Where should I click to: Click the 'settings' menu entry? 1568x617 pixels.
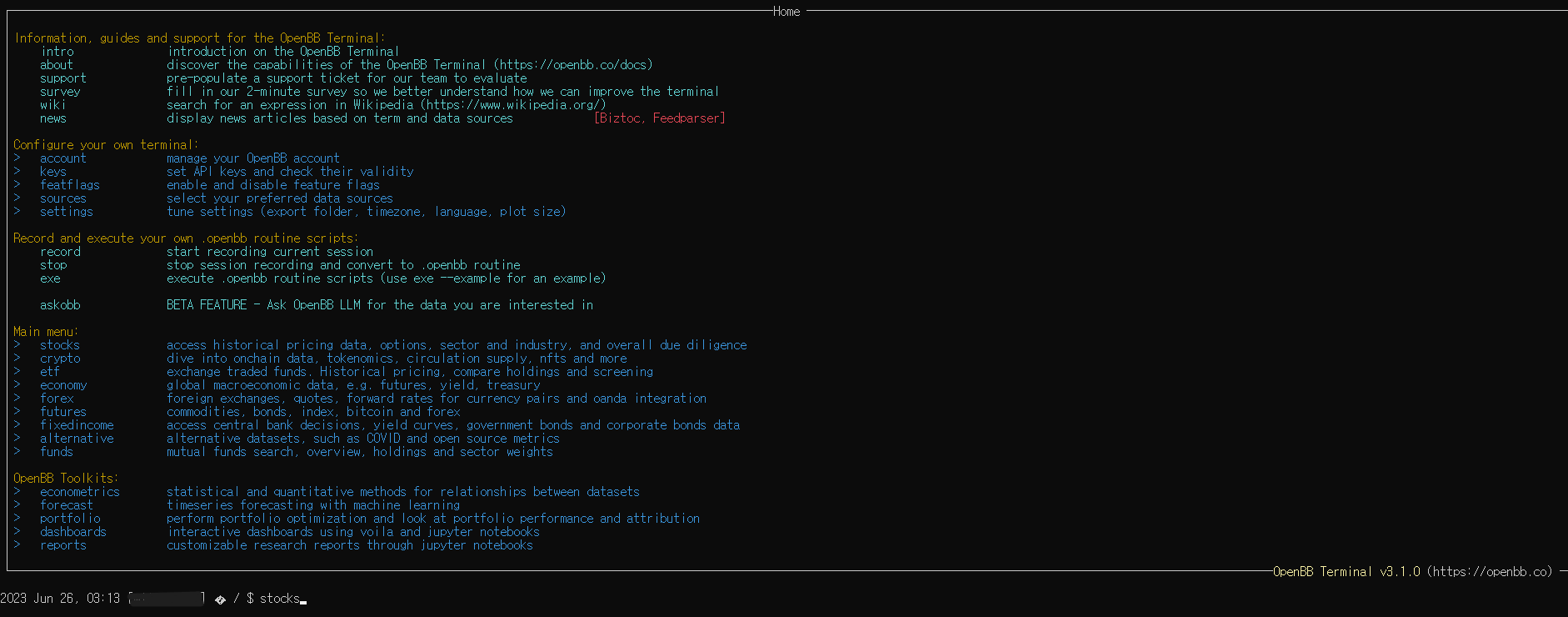[67, 212]
